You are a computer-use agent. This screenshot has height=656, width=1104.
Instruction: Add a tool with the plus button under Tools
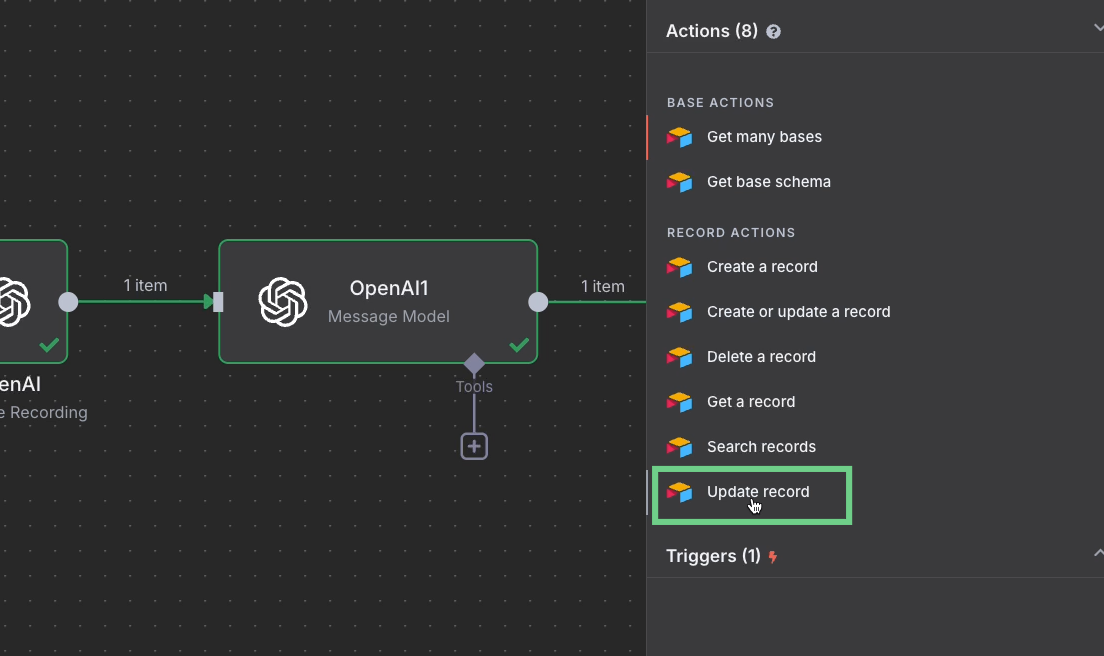(474, 446)
